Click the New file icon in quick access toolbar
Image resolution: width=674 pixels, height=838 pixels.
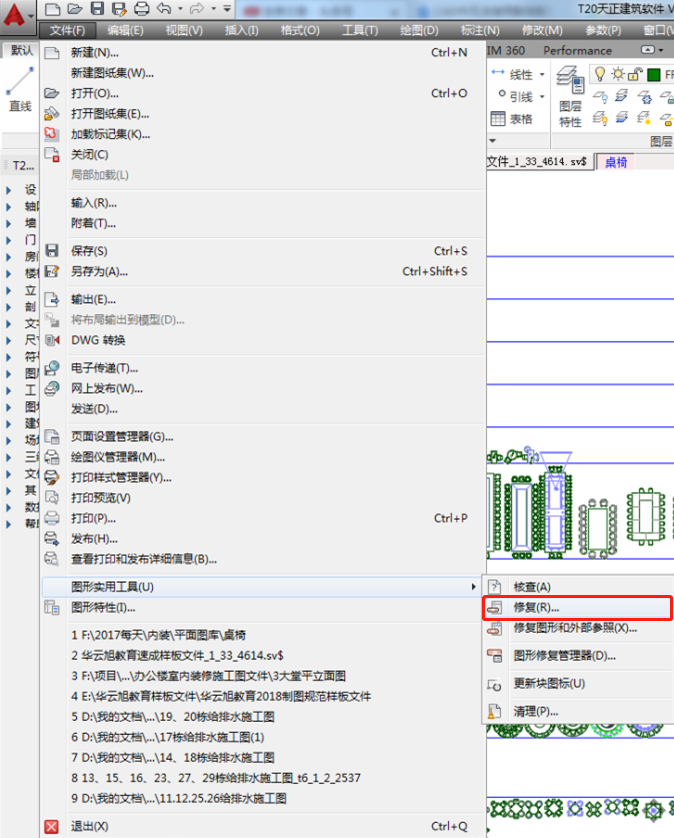pyautogui.click(x=52, y=9)
